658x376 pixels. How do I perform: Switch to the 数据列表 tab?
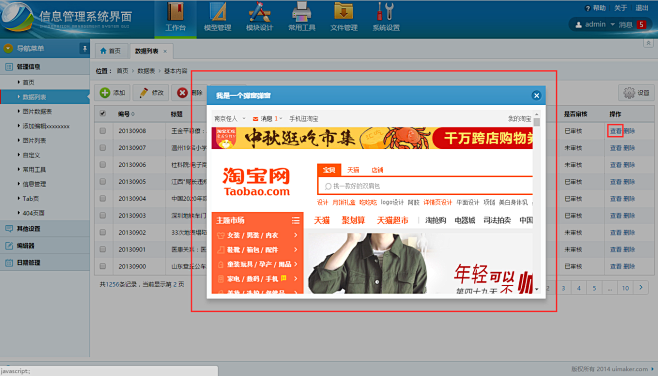point(151,51)
